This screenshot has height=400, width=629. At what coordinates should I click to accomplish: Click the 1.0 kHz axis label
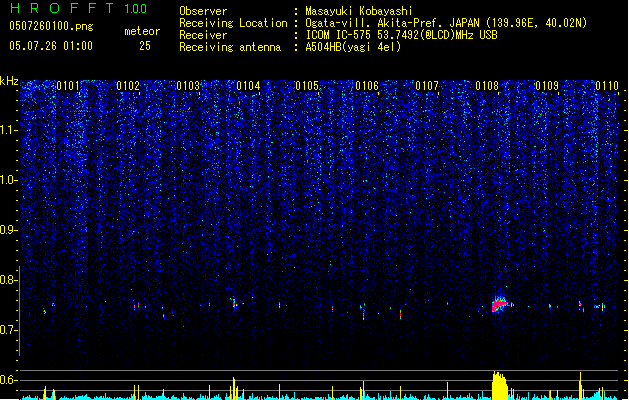coord(9,180)
